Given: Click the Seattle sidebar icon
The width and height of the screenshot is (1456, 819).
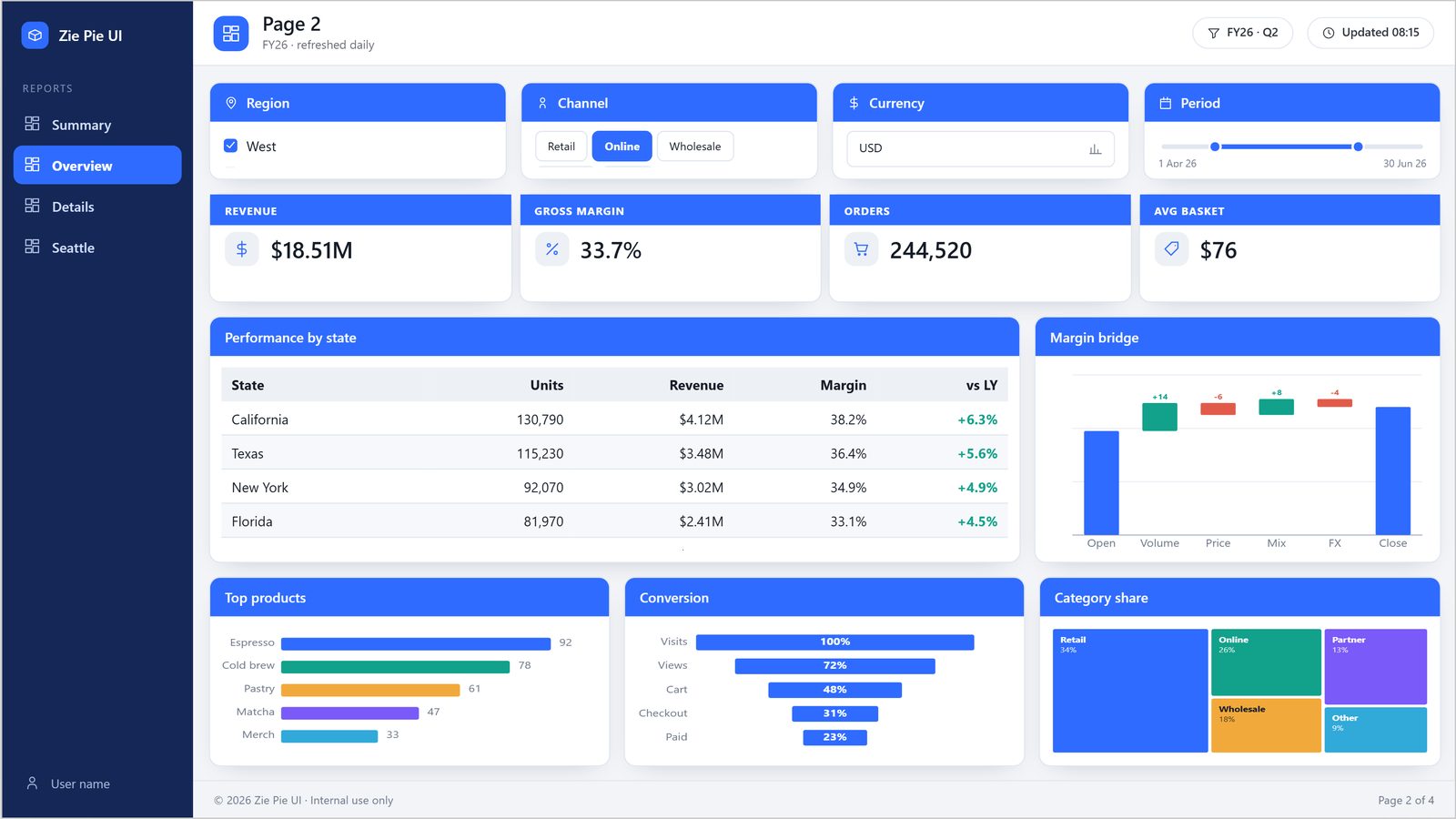Looking at the screenshot, I should 32,247.
